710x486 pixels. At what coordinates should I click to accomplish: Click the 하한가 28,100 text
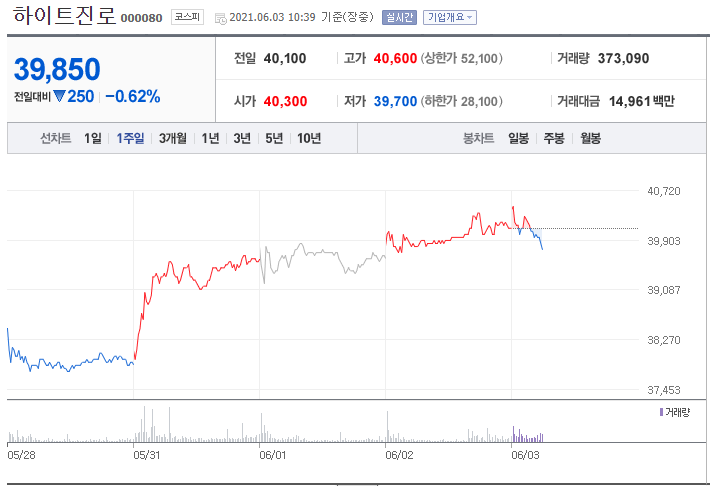click(x=461, y=101)
